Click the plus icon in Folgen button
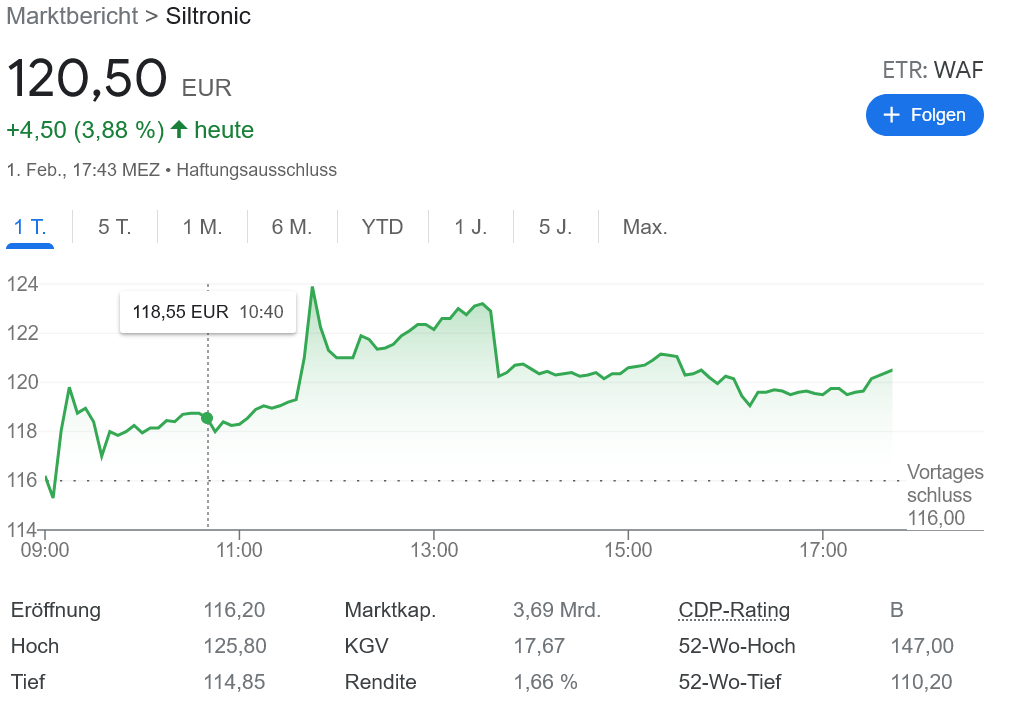Image resolution: width=1014 pixels, height=710 pixels. click(x=892, y=115)
